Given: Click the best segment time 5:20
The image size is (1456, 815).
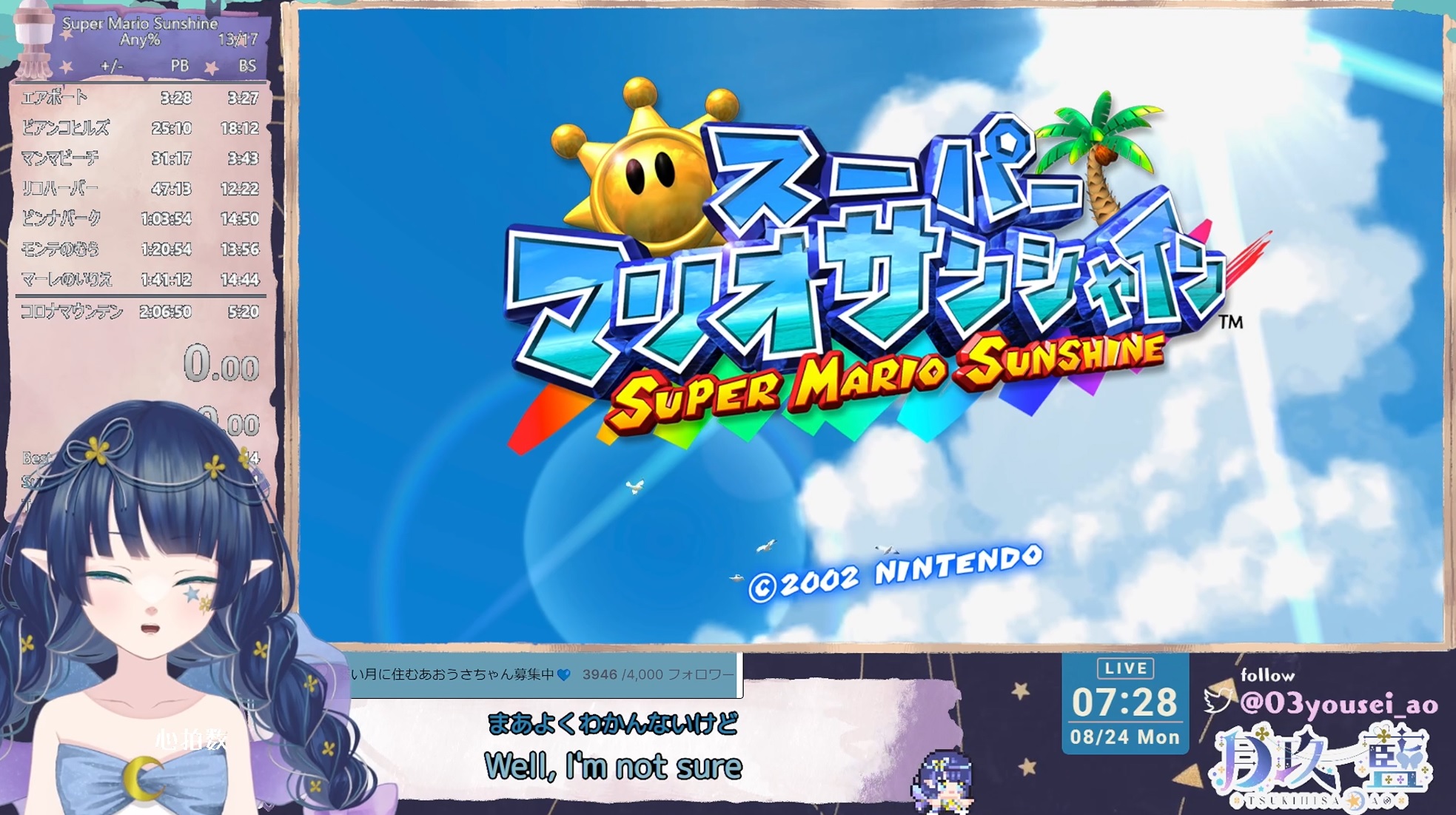Looking at the screenshot, I should click(244, 312).
